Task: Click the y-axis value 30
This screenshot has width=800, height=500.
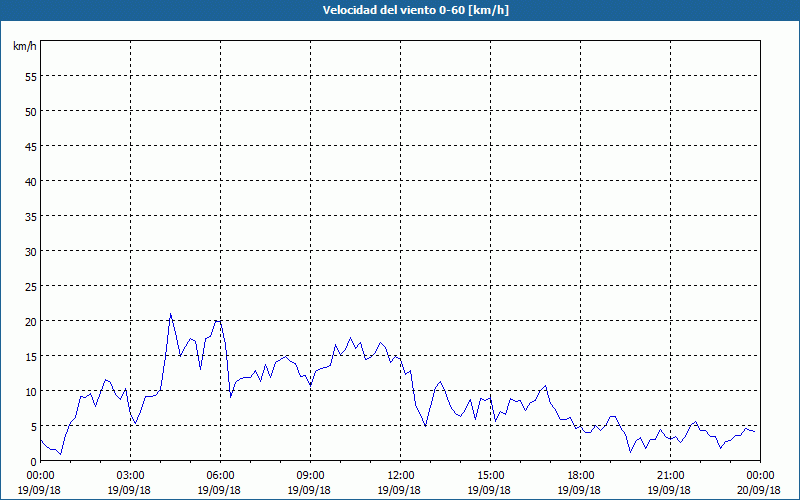Action: click(x=31, y=252)
